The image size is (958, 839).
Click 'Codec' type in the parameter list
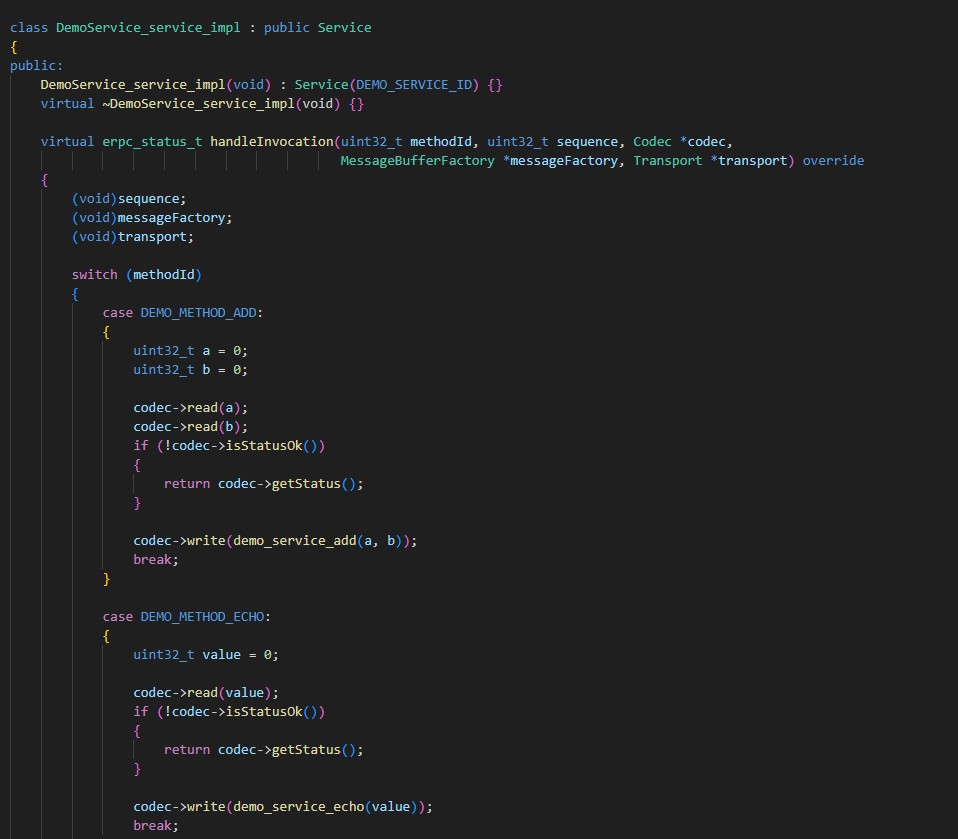[653, 142]
